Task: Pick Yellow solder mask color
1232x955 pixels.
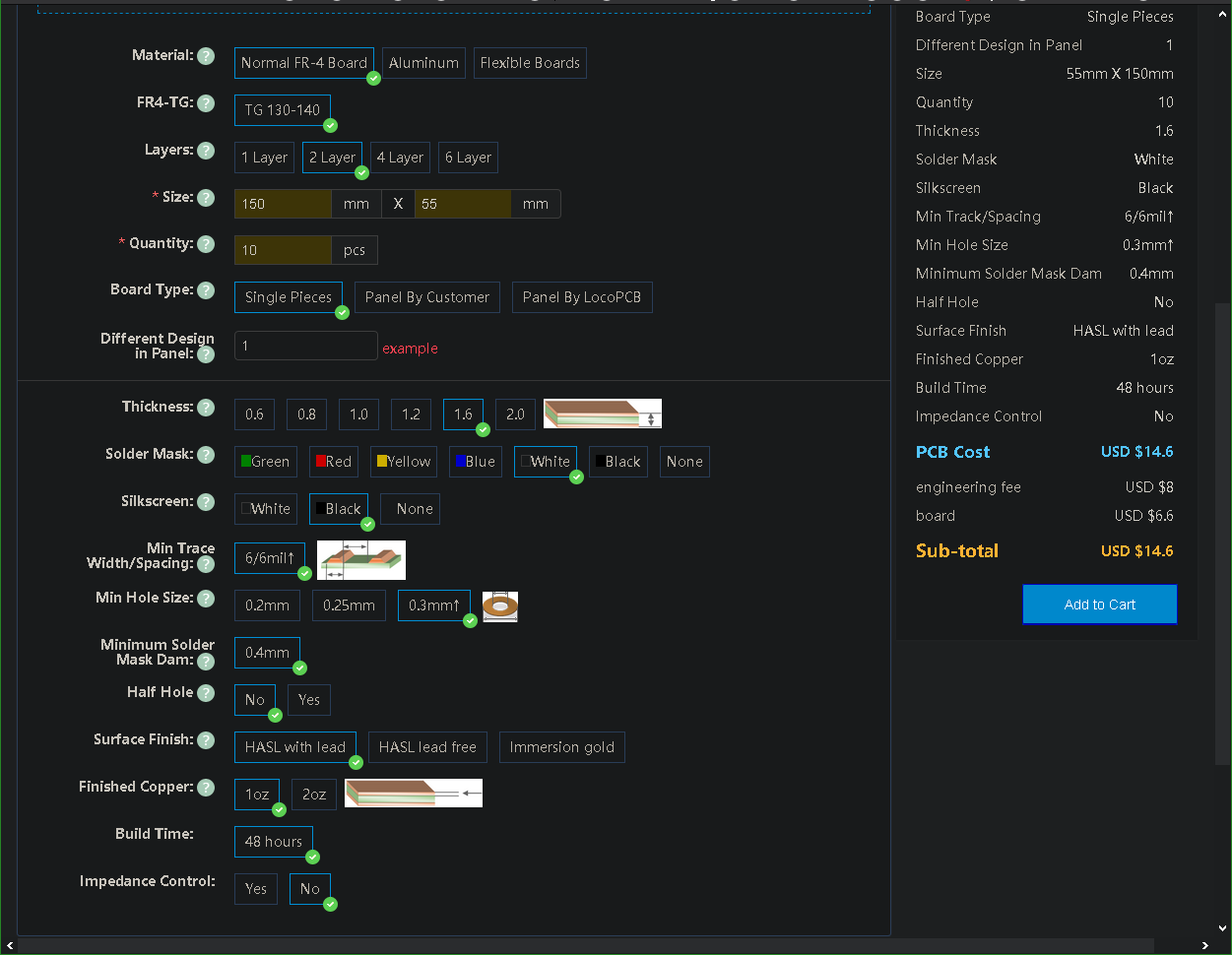Action: [x=405, y=462]
